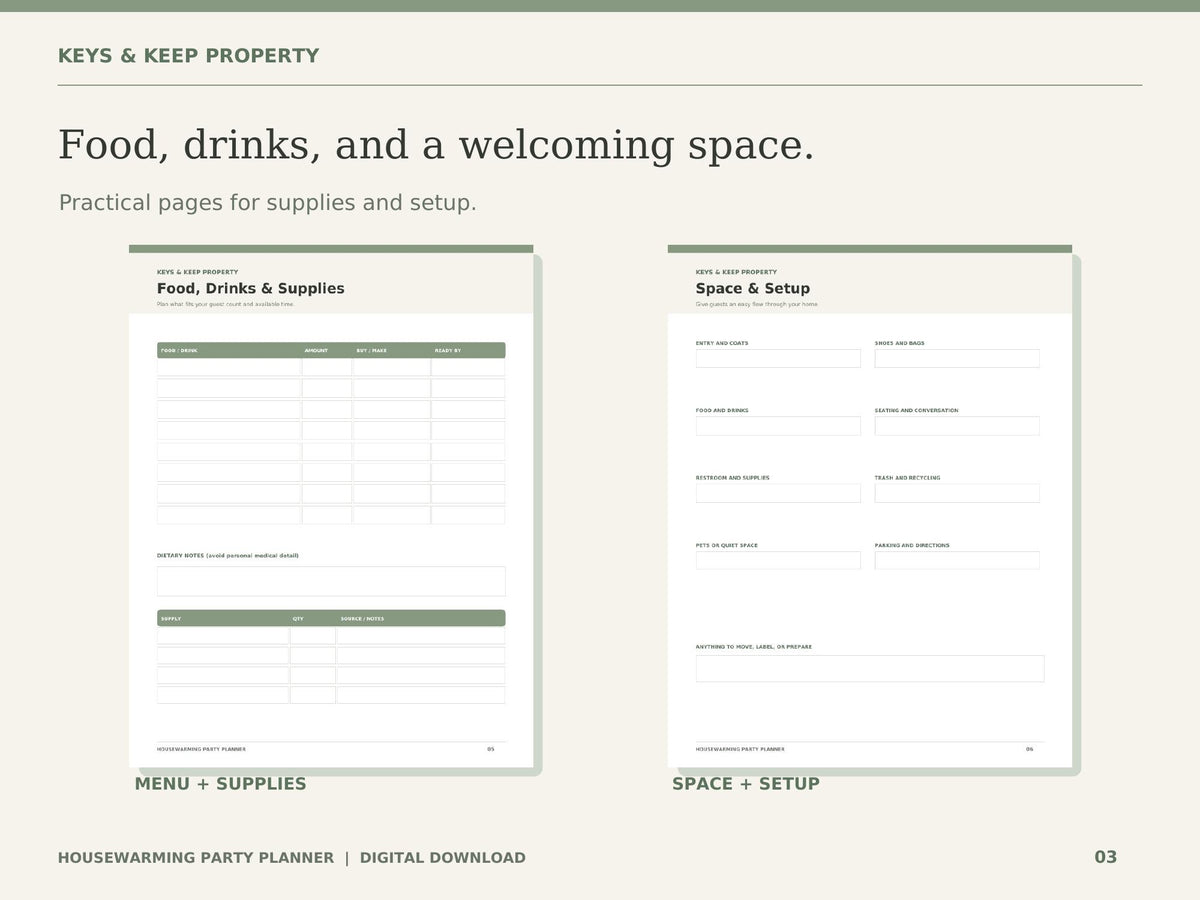Click the 'TRASH AND RECYCLING' entry box
The image size is (1200, 900).
(957, 493)
